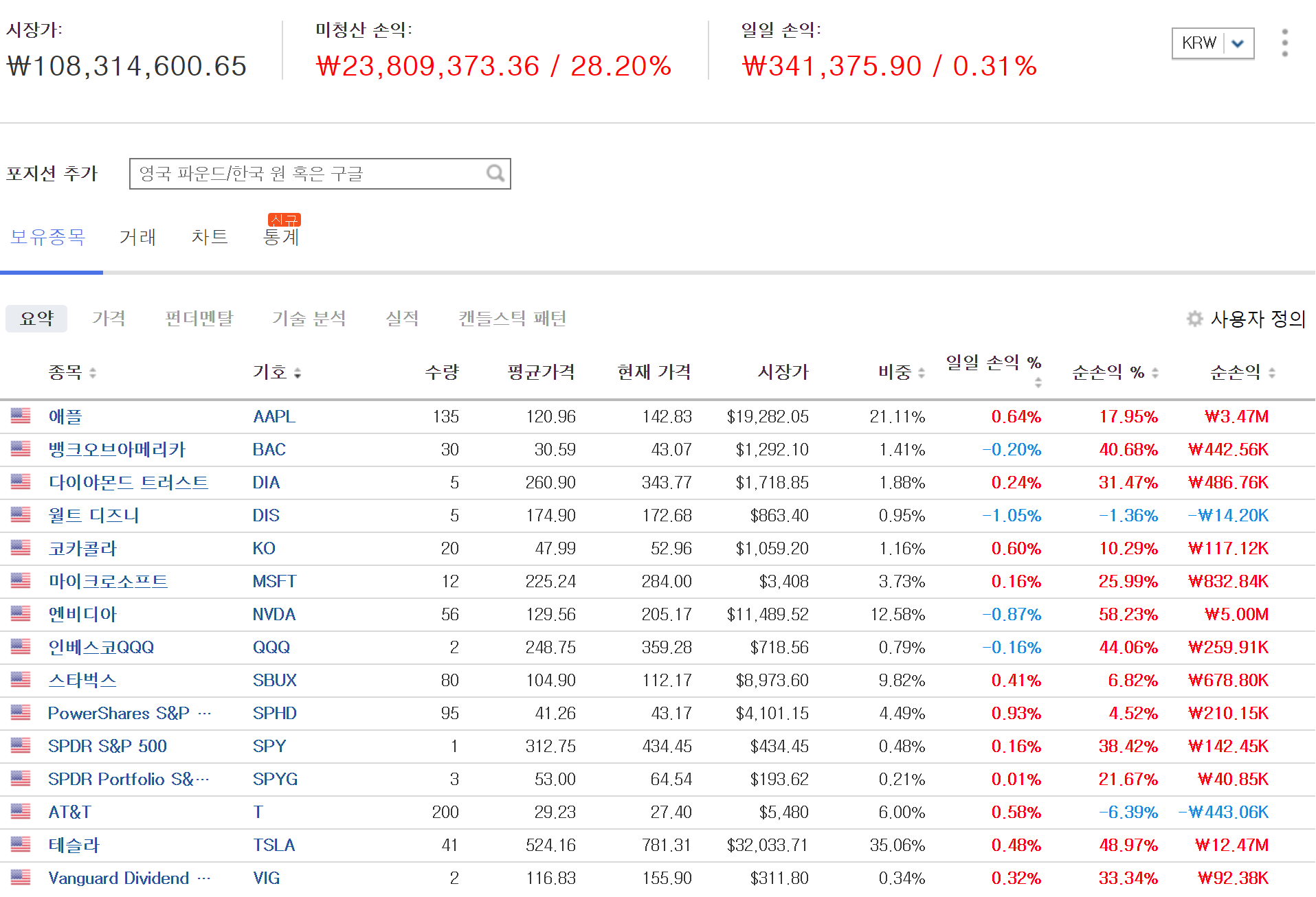
Task: Focus the 포지션 추가 search field
Action: [320, 174]
